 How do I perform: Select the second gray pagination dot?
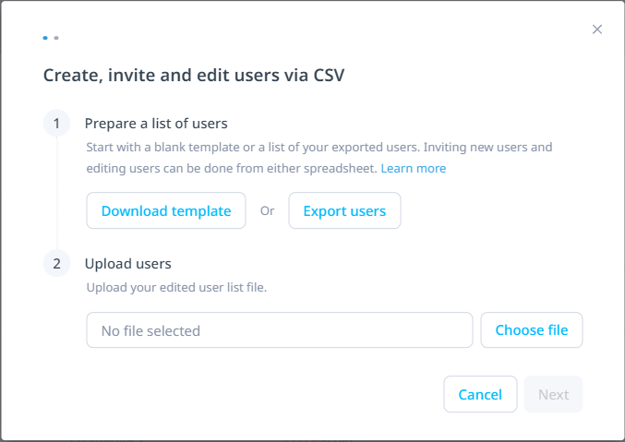(x=56, y=38)
